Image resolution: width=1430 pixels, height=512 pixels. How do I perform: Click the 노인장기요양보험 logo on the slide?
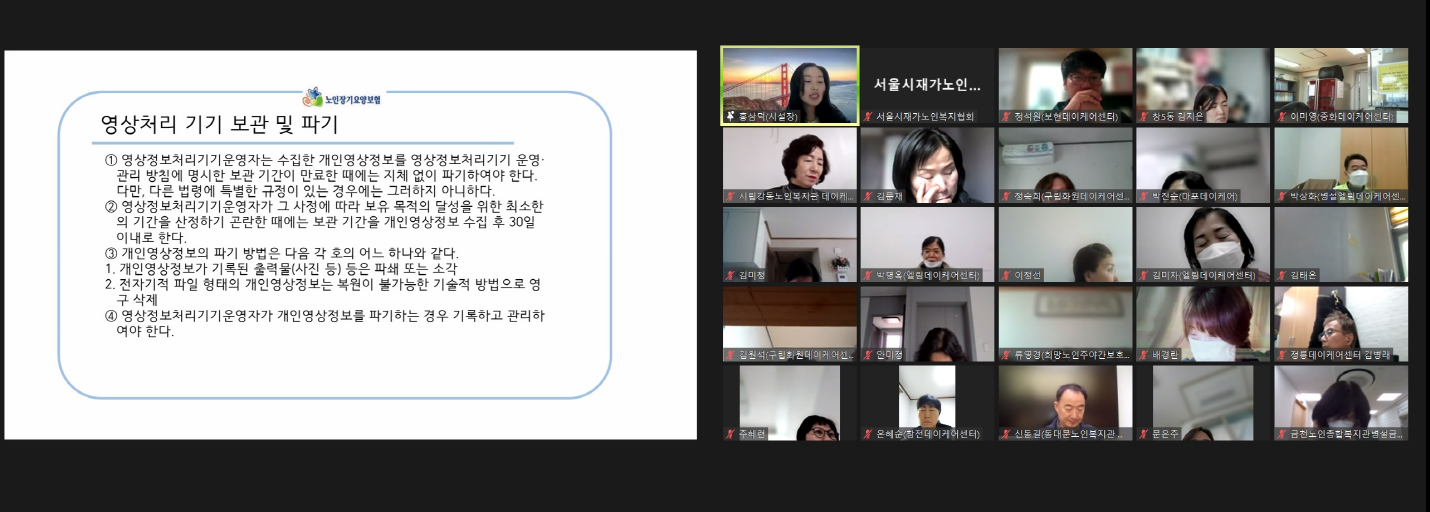click(342, 98)
